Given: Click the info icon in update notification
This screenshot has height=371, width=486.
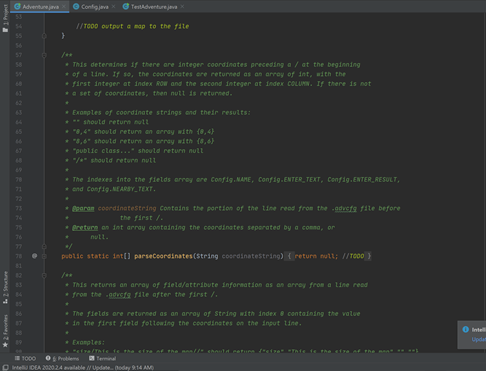Looking at the screenshot, I should [x=466, y=329].
